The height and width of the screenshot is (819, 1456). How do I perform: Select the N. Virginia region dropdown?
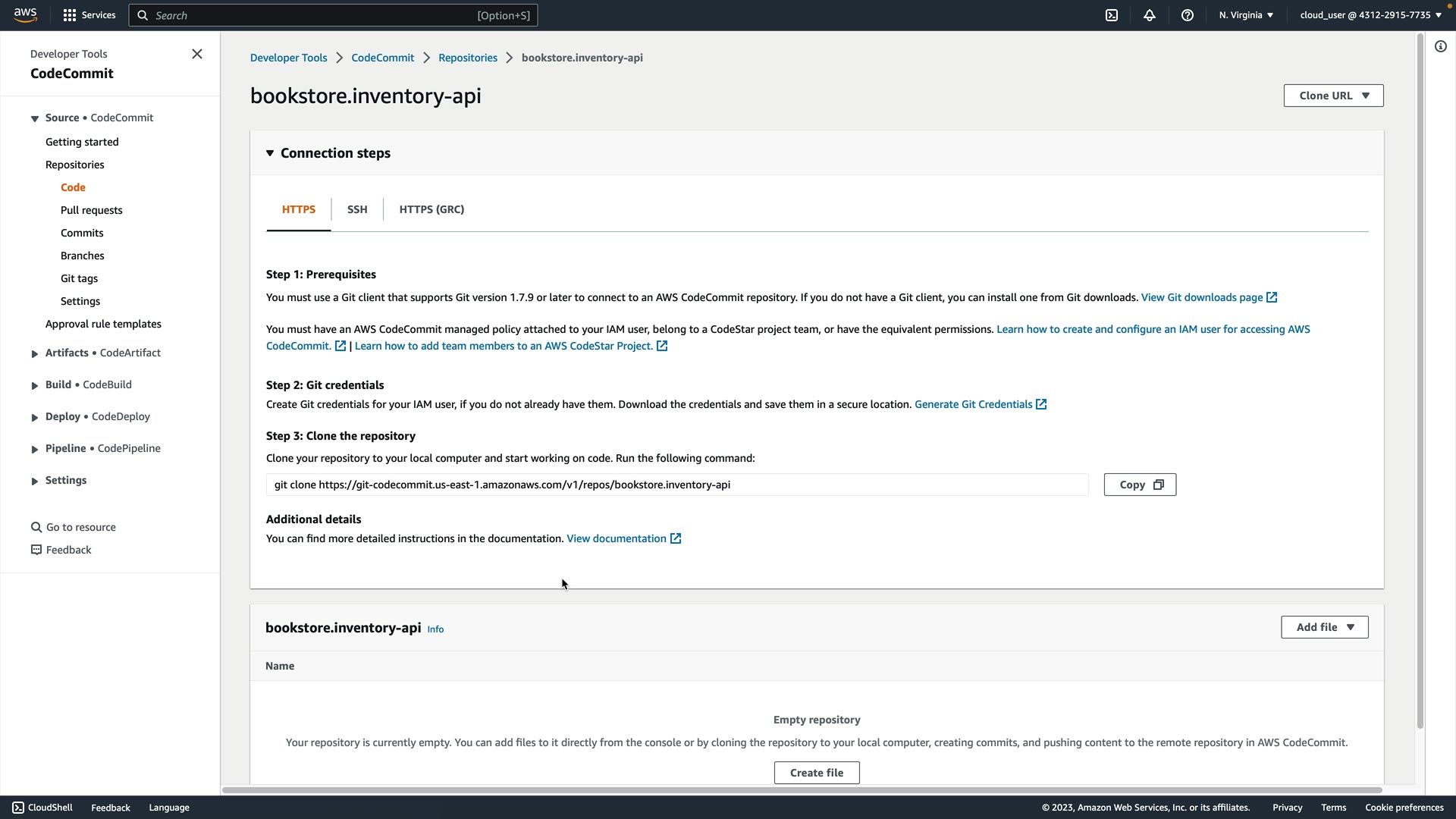coord(1246,15)
